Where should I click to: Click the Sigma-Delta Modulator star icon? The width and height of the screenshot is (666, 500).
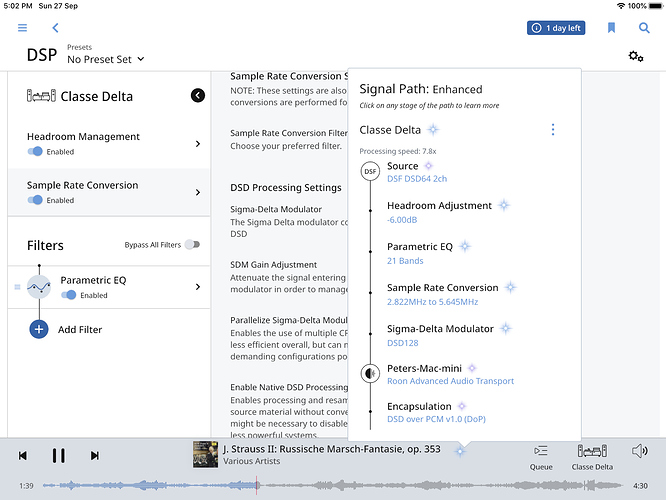(x=505, y=328)
